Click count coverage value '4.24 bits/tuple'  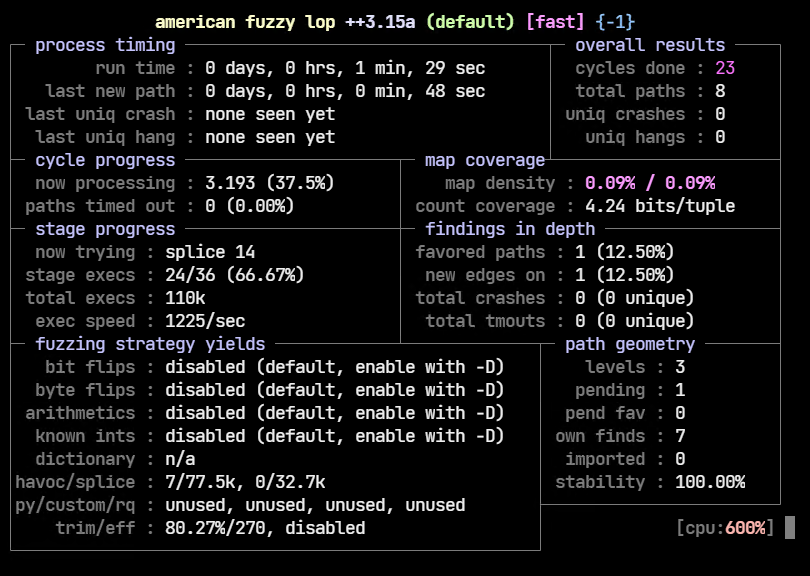[660, 206]
